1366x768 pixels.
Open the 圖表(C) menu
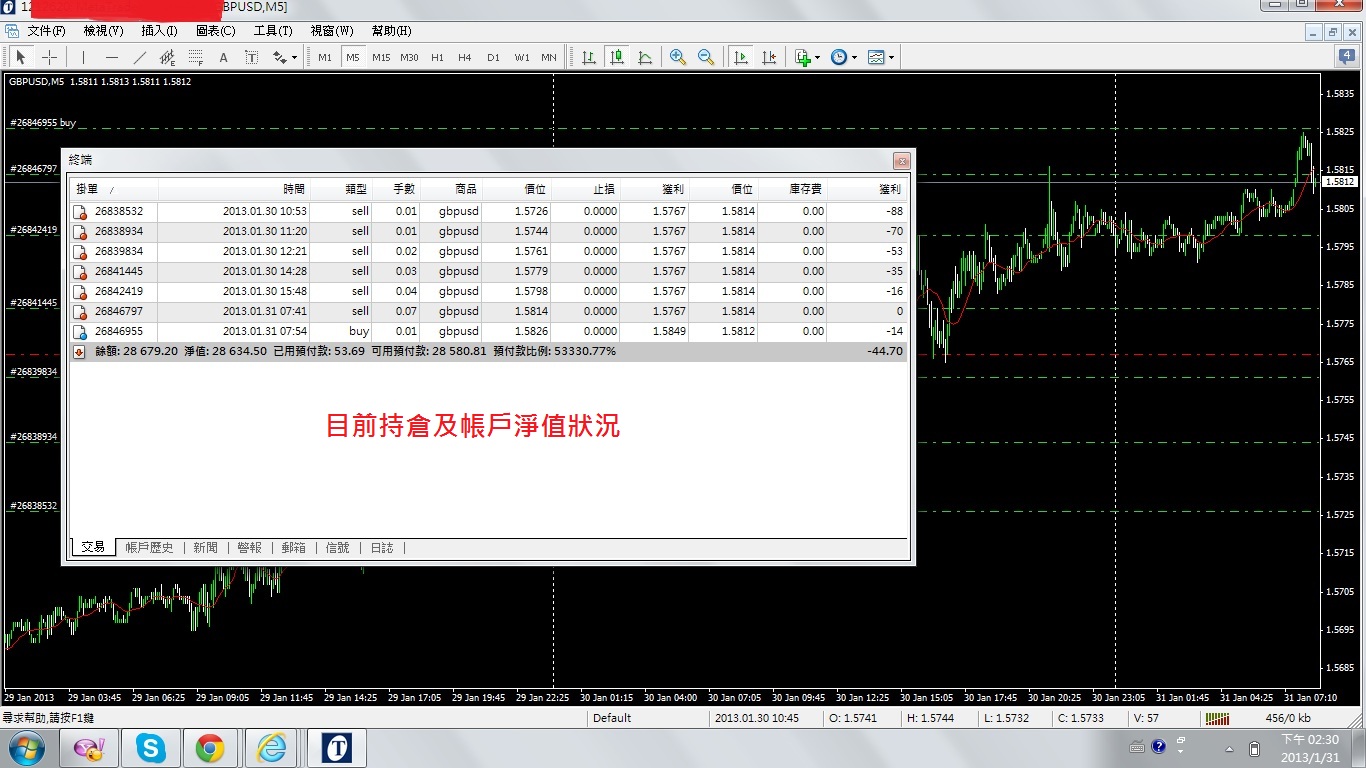[x=215, y=31]
